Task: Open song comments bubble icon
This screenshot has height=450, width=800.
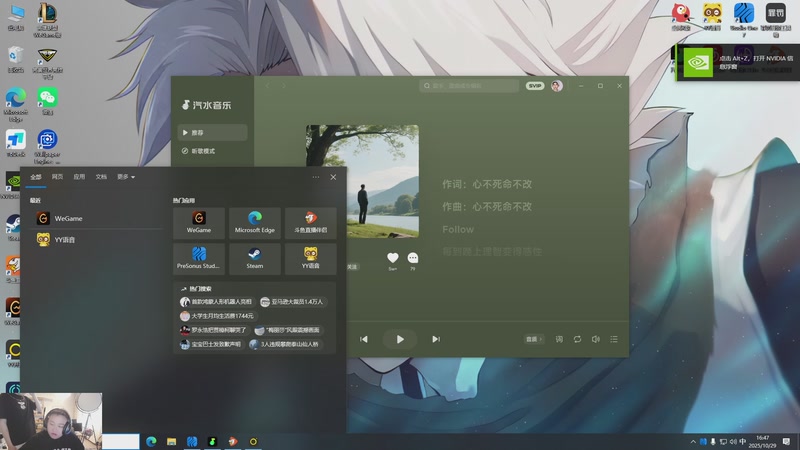Action: click(x=413, y=258)
